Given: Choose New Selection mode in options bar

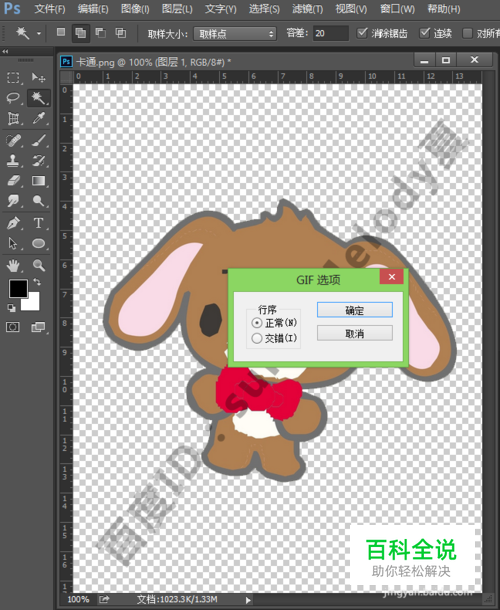Looking at the screenshot, I should 61,32.
